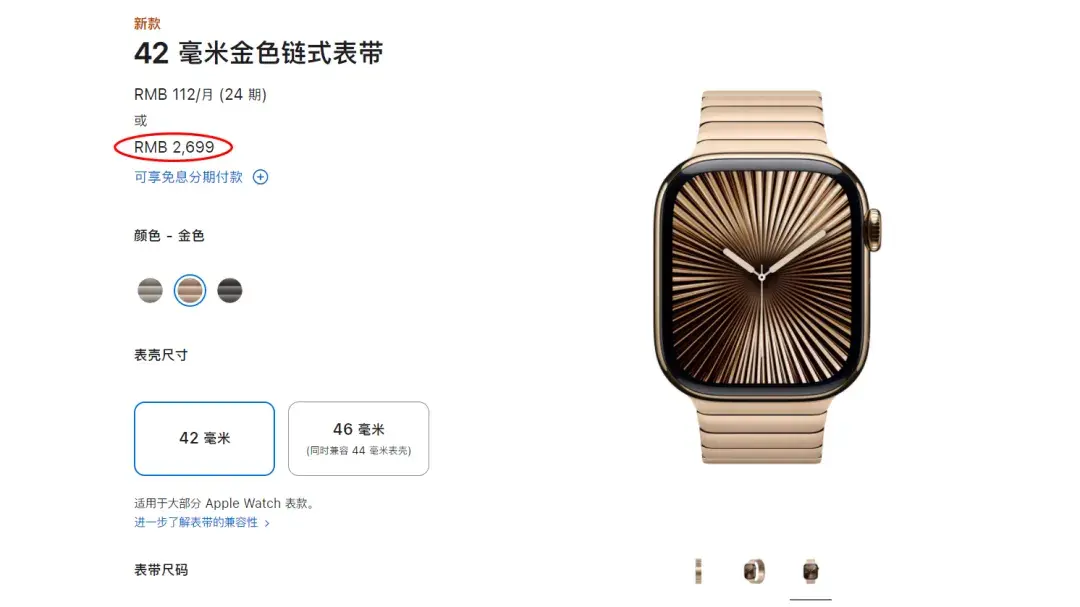Click the 表带尺码 band size heading
This screenshot has height=607, width=1080.
pos(161,570)
